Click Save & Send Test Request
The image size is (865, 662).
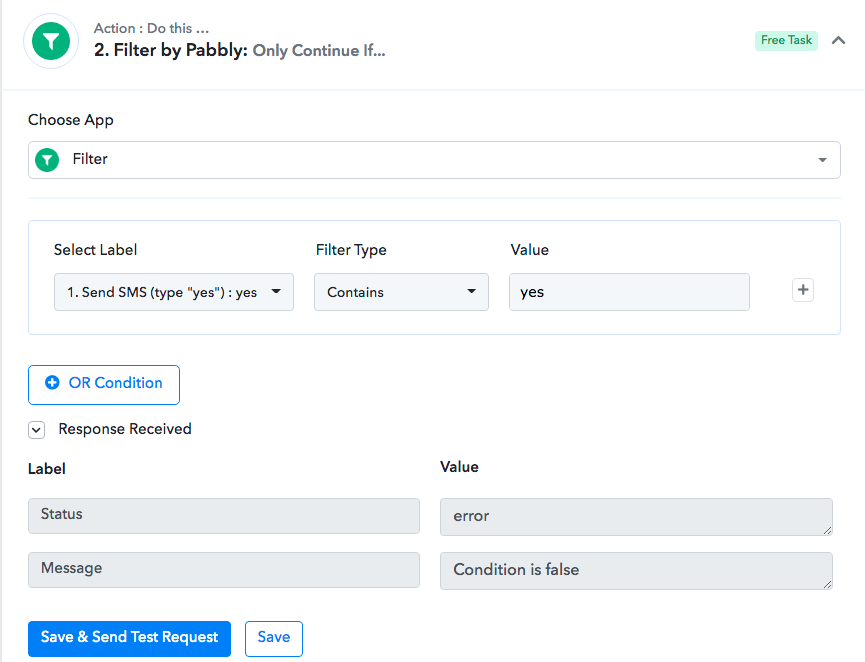[129, 639]
